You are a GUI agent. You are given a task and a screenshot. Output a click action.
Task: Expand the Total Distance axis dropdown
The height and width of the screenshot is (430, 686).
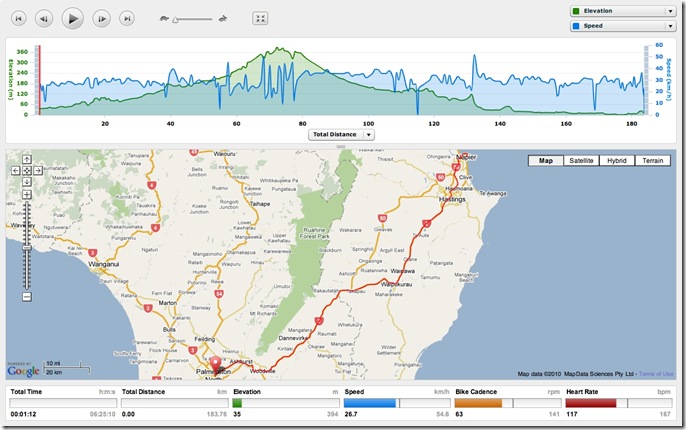(x=369, y=134)
